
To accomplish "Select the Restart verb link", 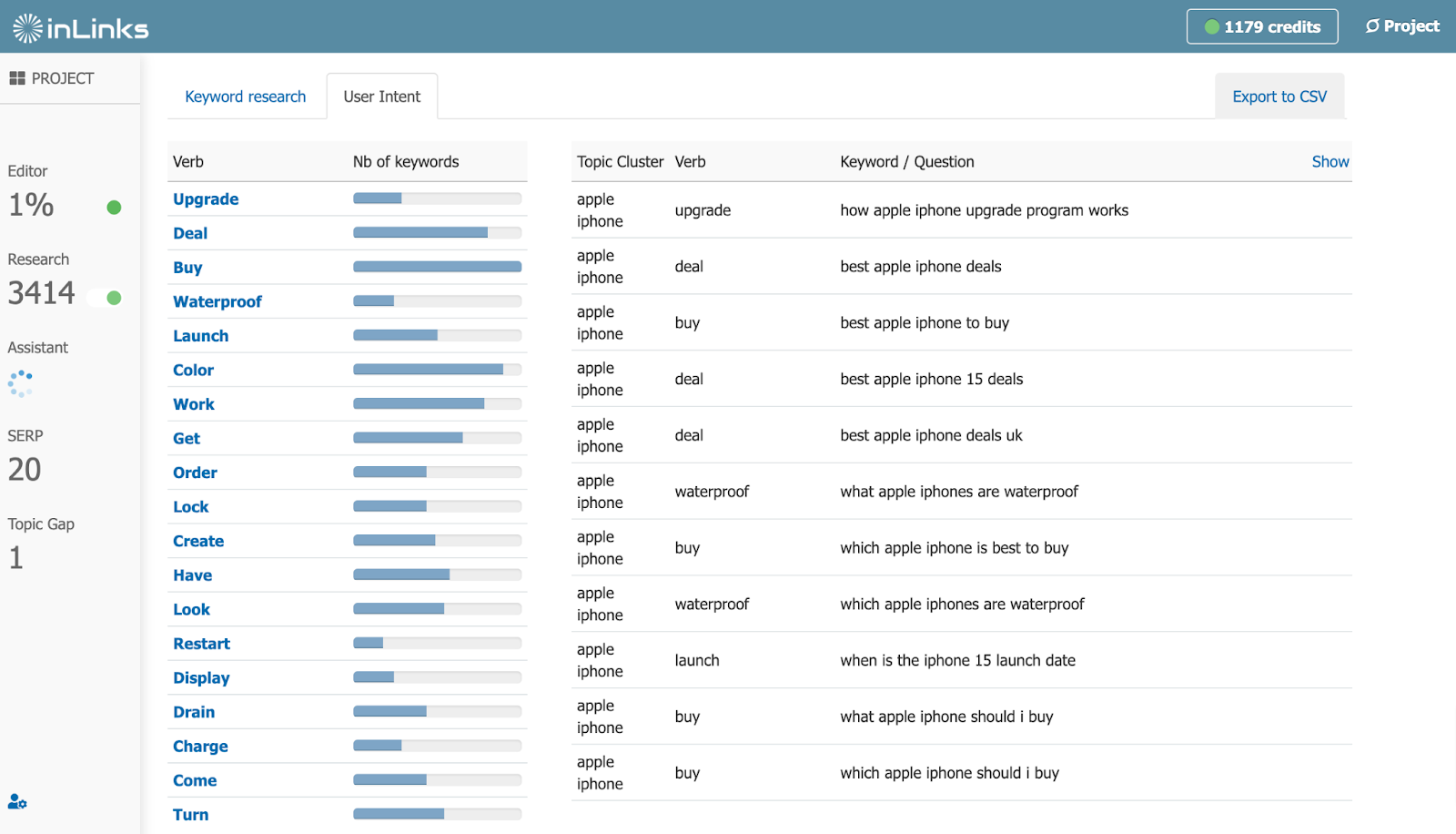I will click(201, 644).
